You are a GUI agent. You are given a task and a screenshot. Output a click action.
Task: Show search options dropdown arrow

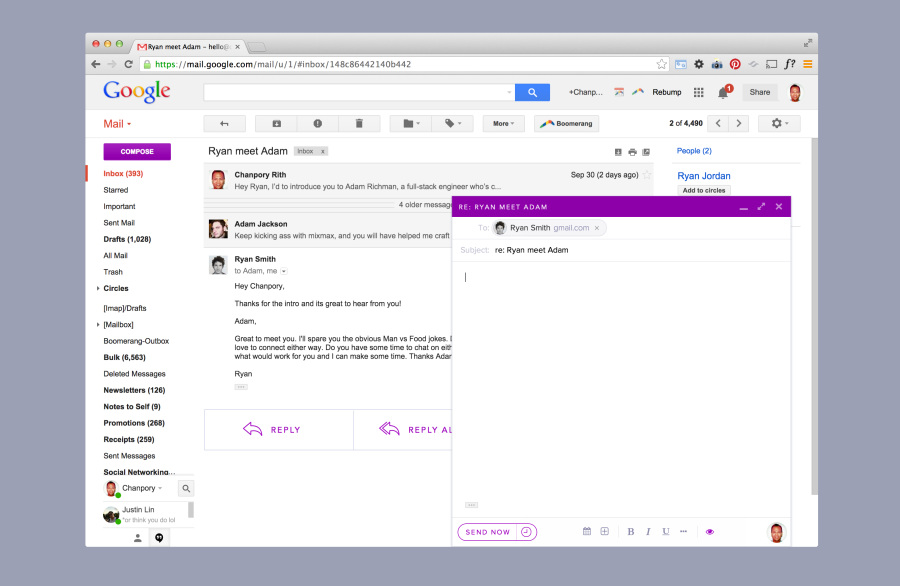point(509,92)
